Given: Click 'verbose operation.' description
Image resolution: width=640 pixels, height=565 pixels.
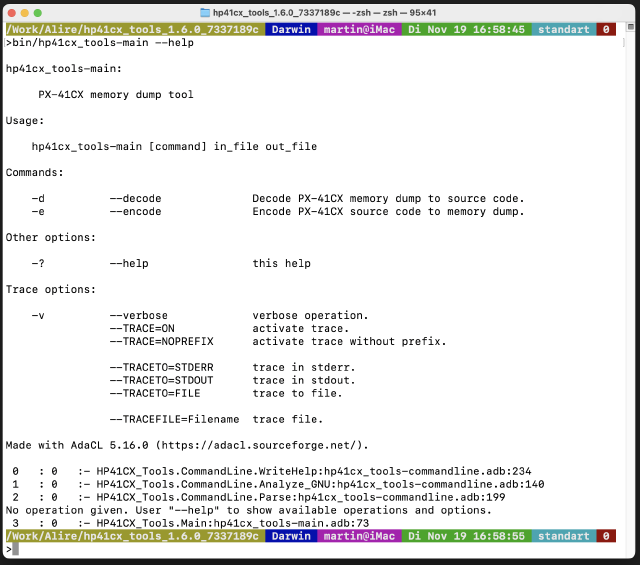Looking at the screenshot, I should coord(310,316).
